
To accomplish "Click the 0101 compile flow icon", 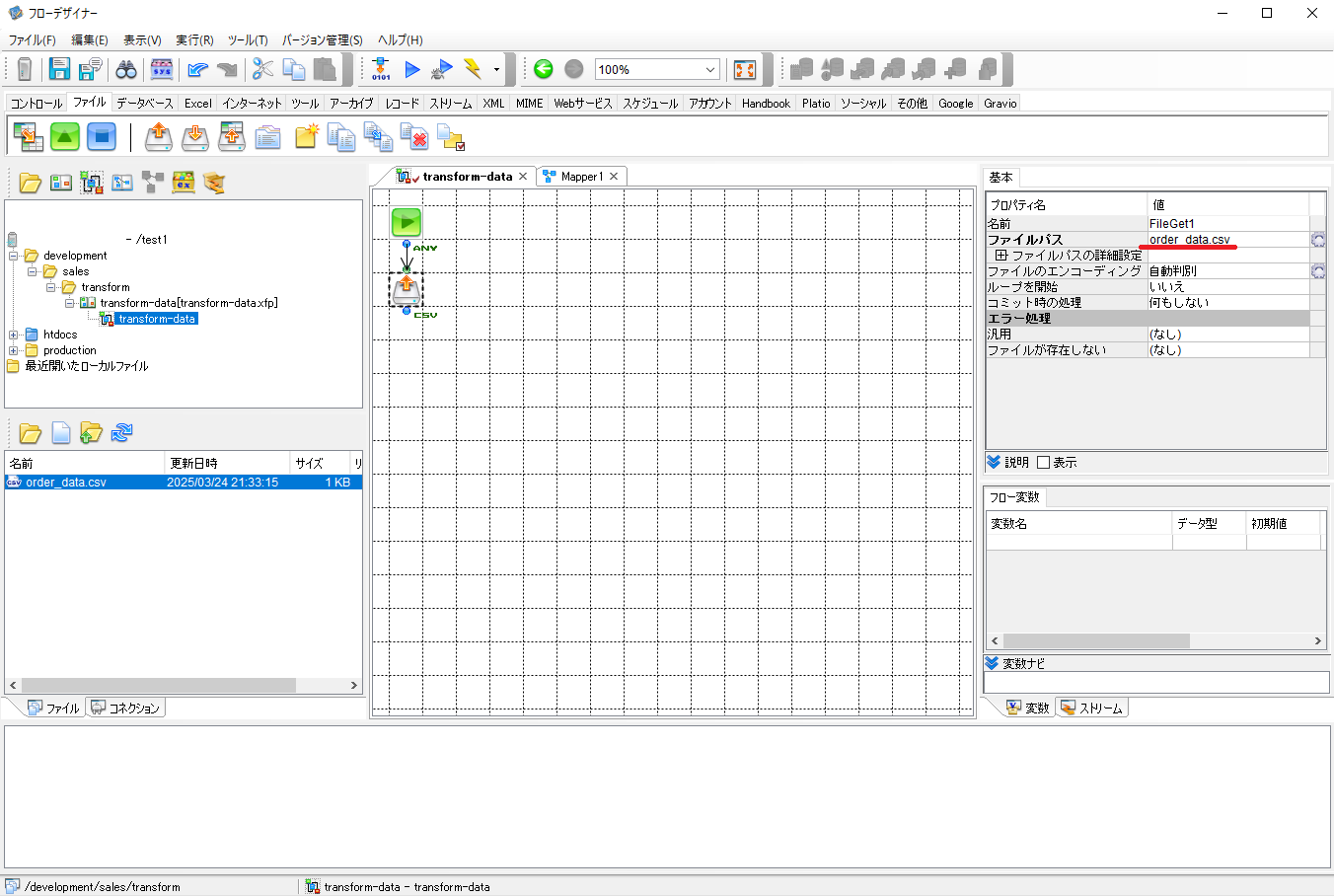I will [381, 69].
